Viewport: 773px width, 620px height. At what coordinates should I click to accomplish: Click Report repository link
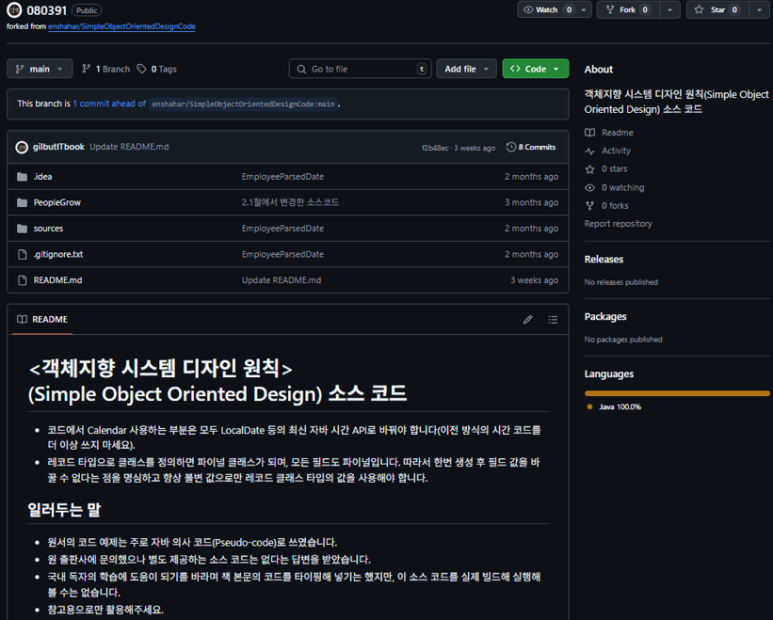tap(618, 224)
